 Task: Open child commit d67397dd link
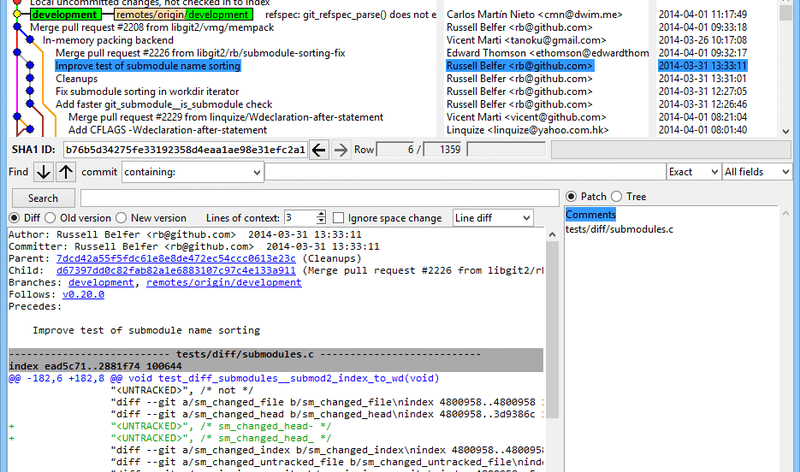tap(176, 270)
